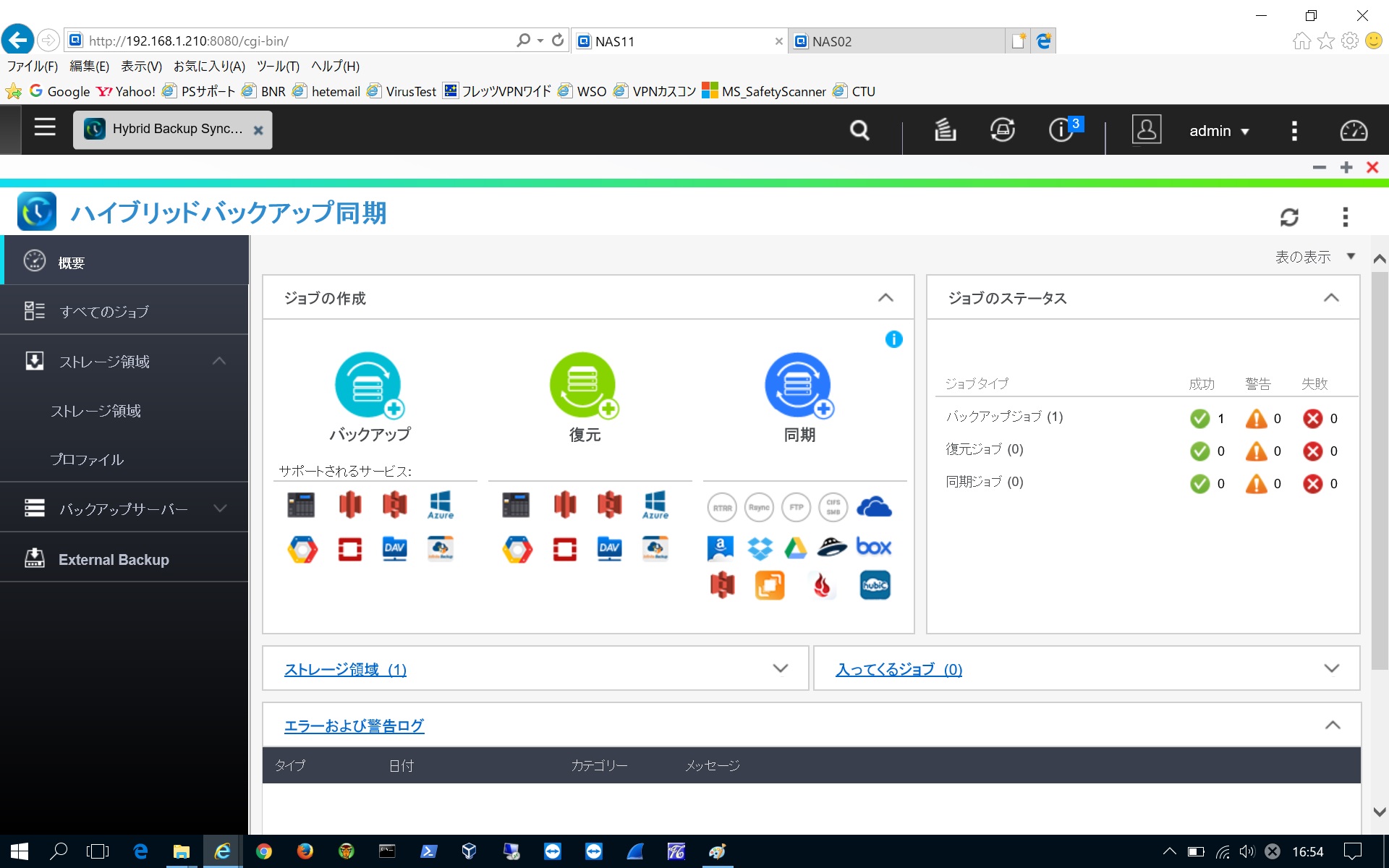
Task: Click the refresh icon in the HBS header
Action: pyautogui.click(x=1290, y=216)
